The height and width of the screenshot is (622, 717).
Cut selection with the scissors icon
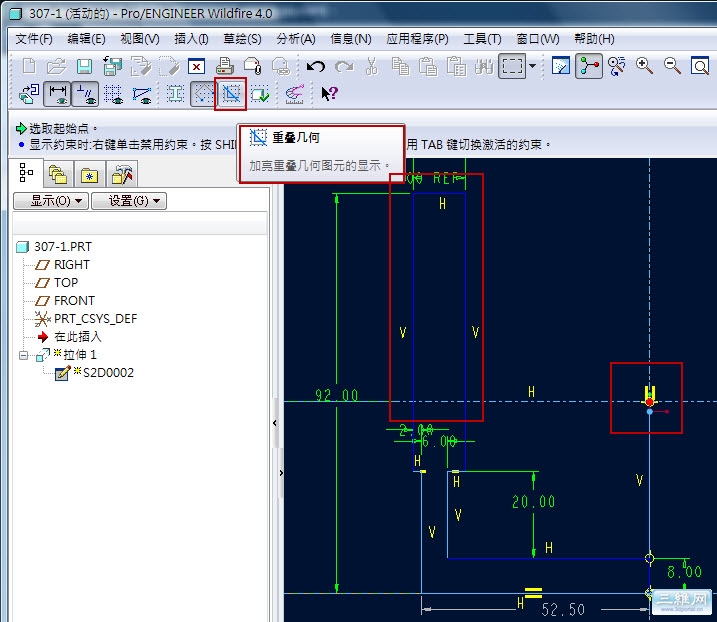tap(372, 66)
